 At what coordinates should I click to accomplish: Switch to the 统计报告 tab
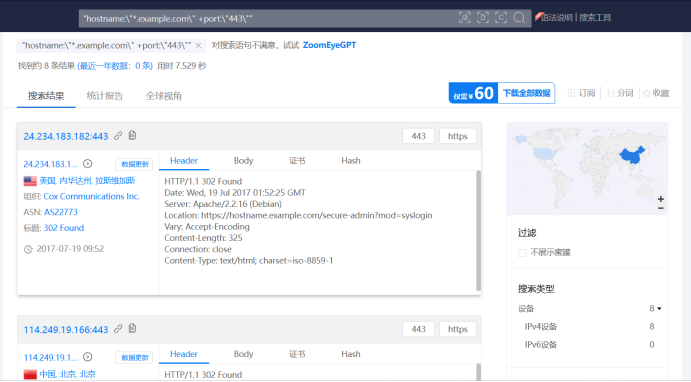(x=104, y=96)
